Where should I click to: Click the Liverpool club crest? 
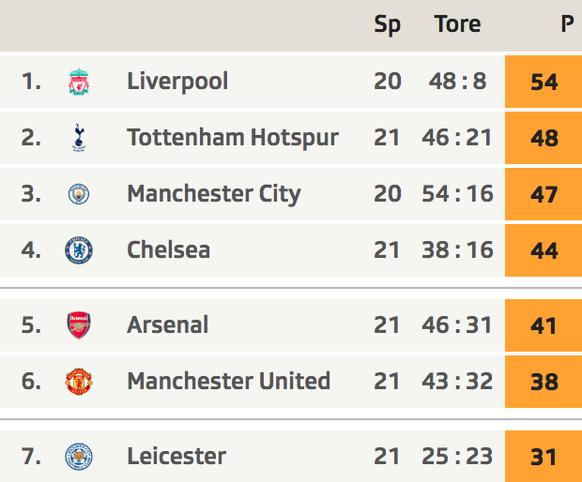click(79, 82)
